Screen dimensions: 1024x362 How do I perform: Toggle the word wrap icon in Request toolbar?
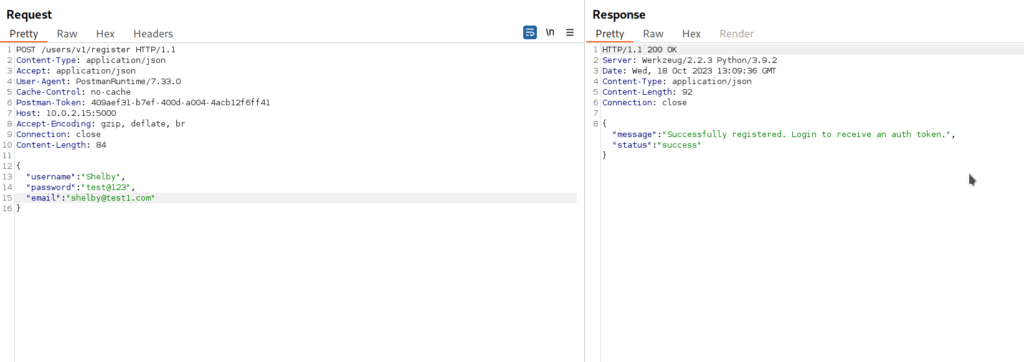click(x=530, y=33)
